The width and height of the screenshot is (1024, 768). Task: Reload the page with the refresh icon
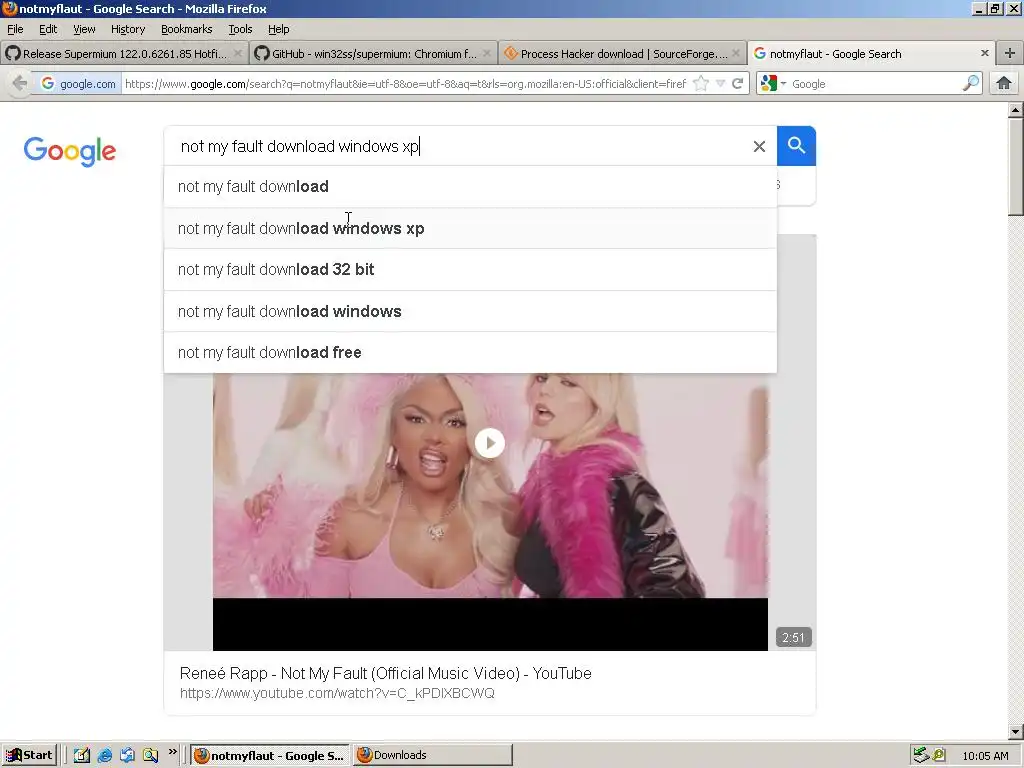[738, 84]
